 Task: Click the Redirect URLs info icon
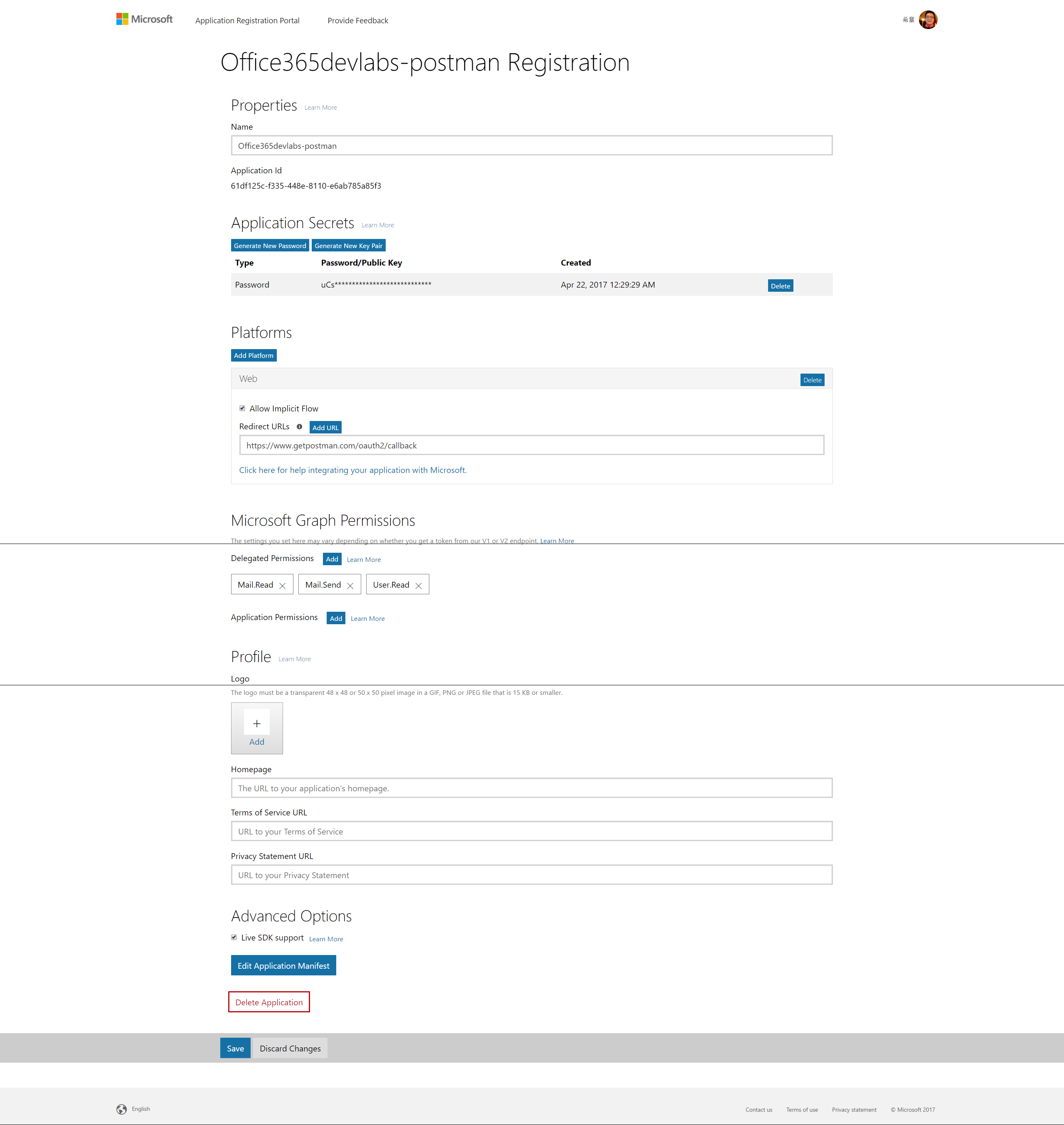[300, 427]
